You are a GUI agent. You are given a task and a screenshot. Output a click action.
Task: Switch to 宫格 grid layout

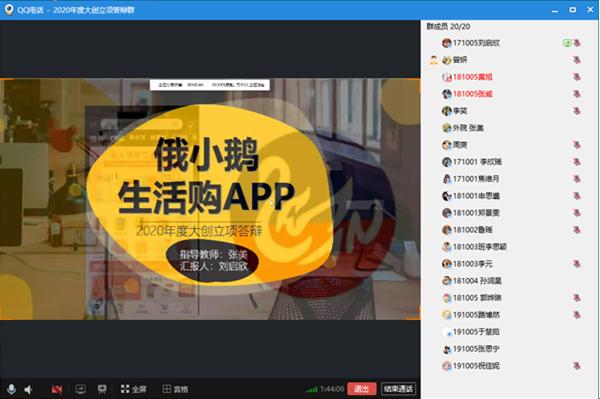175,389
